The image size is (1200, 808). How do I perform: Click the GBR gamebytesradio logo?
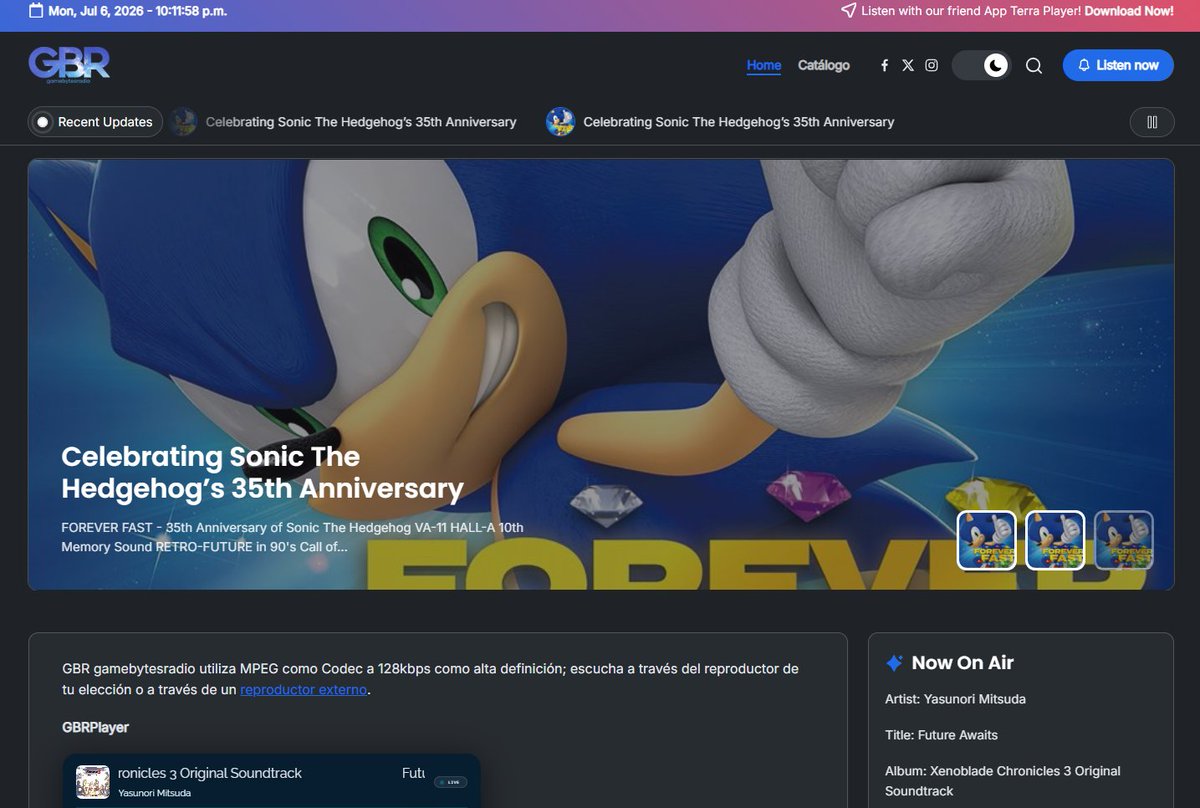point(69,64)
